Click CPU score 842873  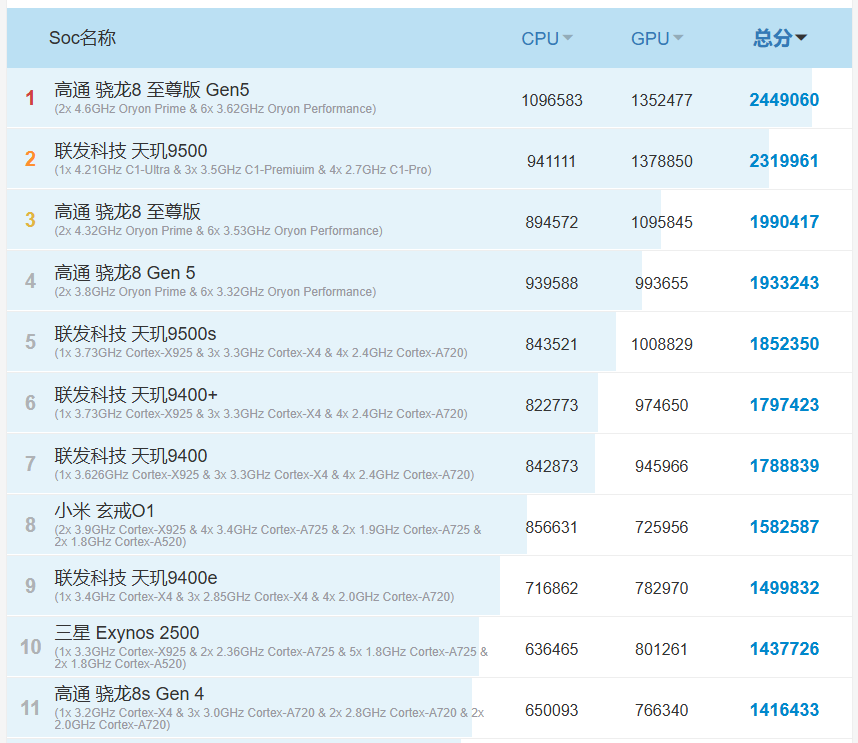pyautogui.click(x=552, y=466)
